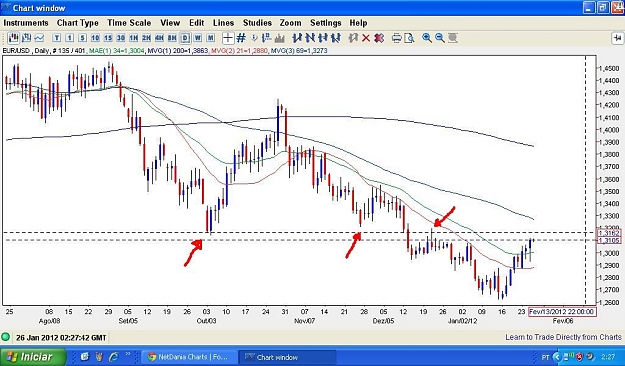The height and width of the screenshot is (366, 625).
Task: Switch to 4H time scale
Action: [159, 38]
